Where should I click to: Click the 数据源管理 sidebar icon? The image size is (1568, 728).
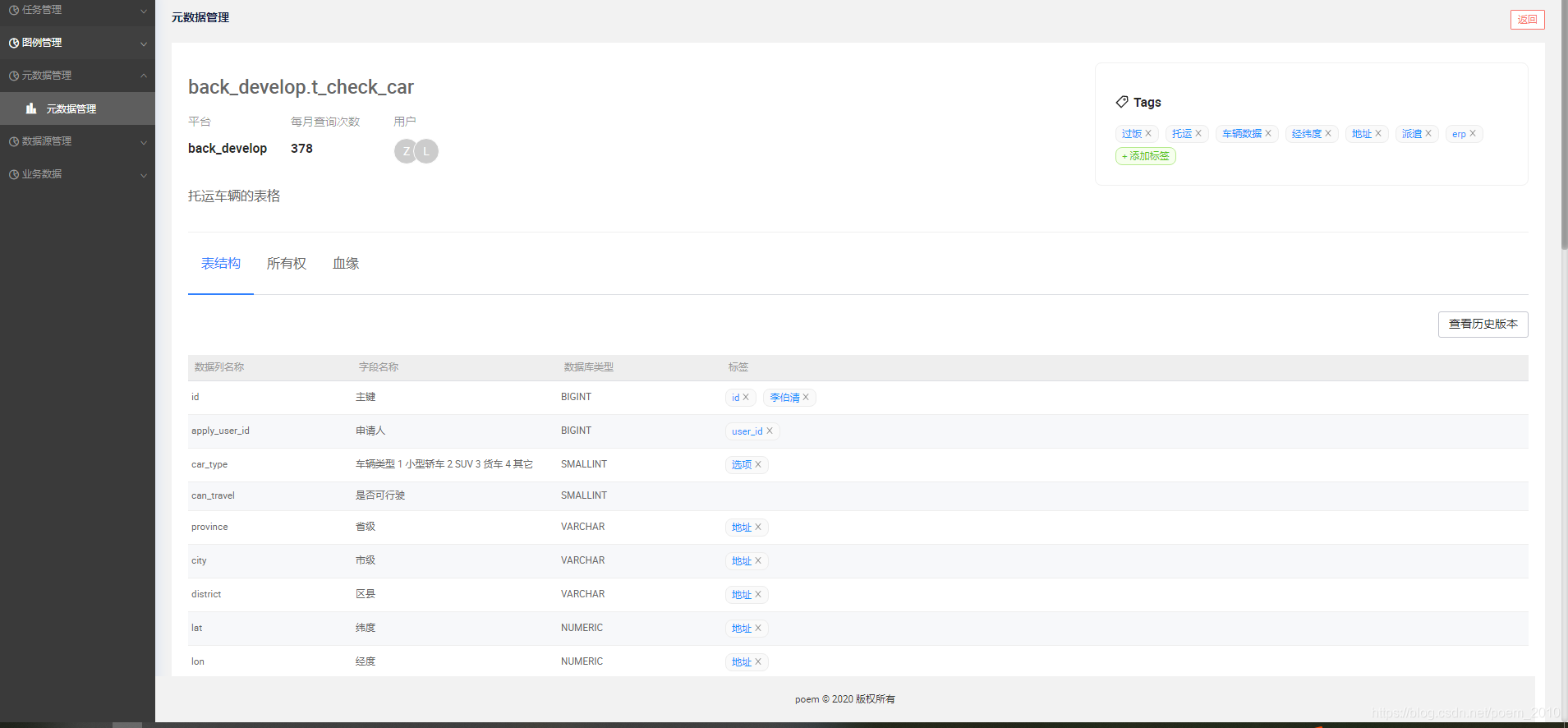(x=14, y=141)
